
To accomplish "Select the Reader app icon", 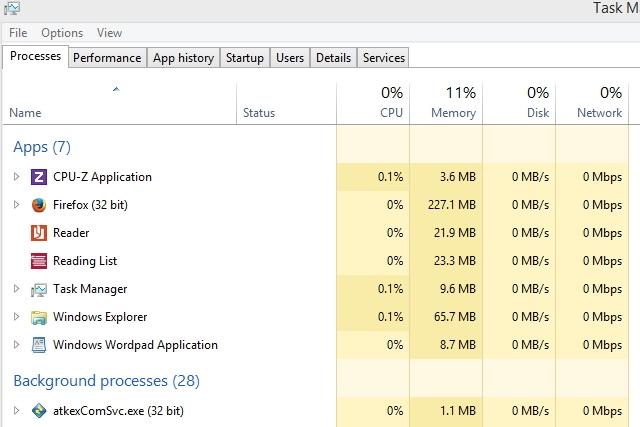I will (x=39, y=233).
